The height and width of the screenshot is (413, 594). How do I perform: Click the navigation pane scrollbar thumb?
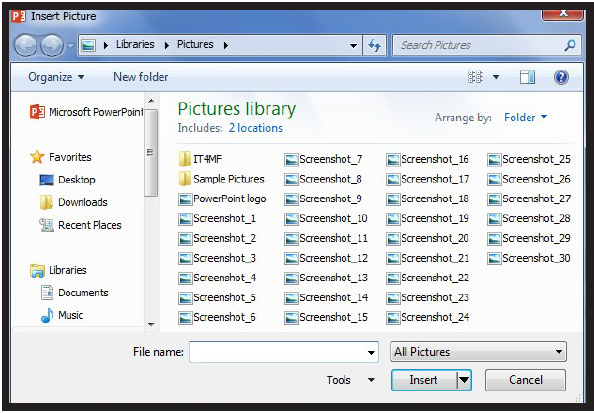(151, 153)
